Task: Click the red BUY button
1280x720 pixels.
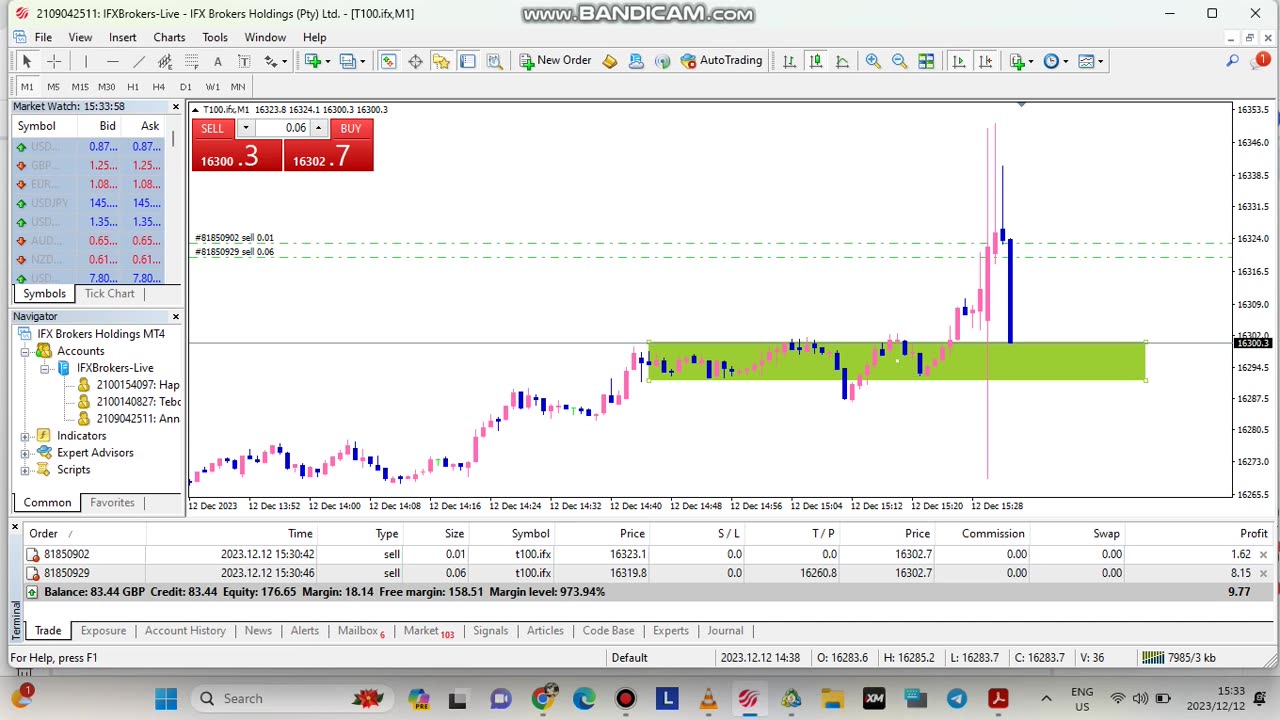Action: pos(328,145)
